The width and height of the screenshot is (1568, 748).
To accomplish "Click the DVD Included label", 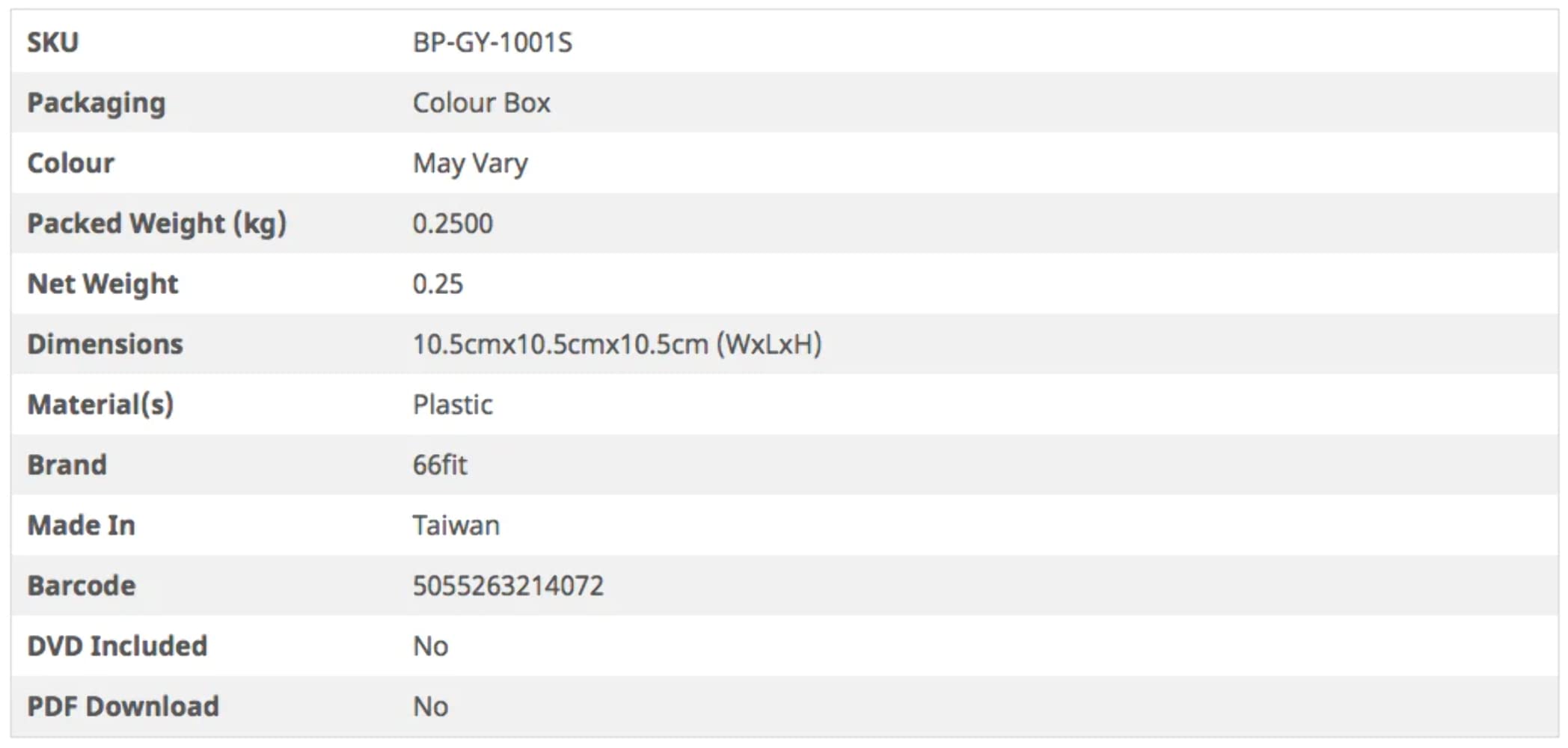I will pyautogui.click(x=117, y=646).
